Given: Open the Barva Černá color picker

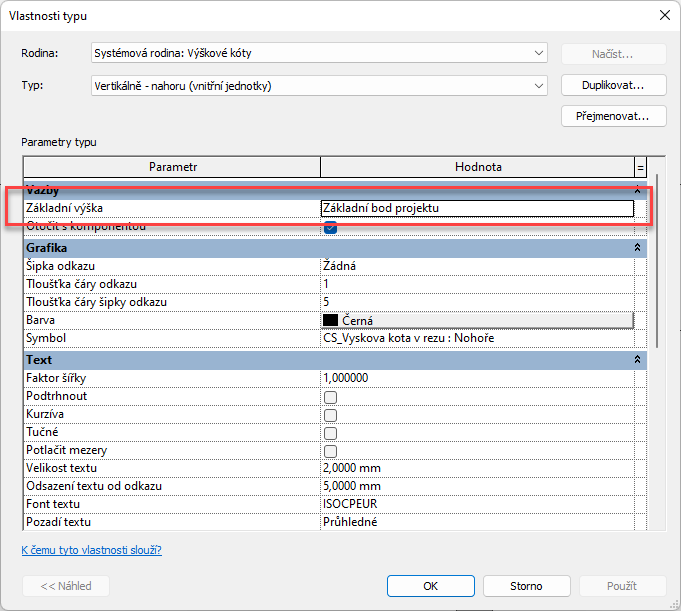Looking at the screenshot, I should (x=477, y=320).
